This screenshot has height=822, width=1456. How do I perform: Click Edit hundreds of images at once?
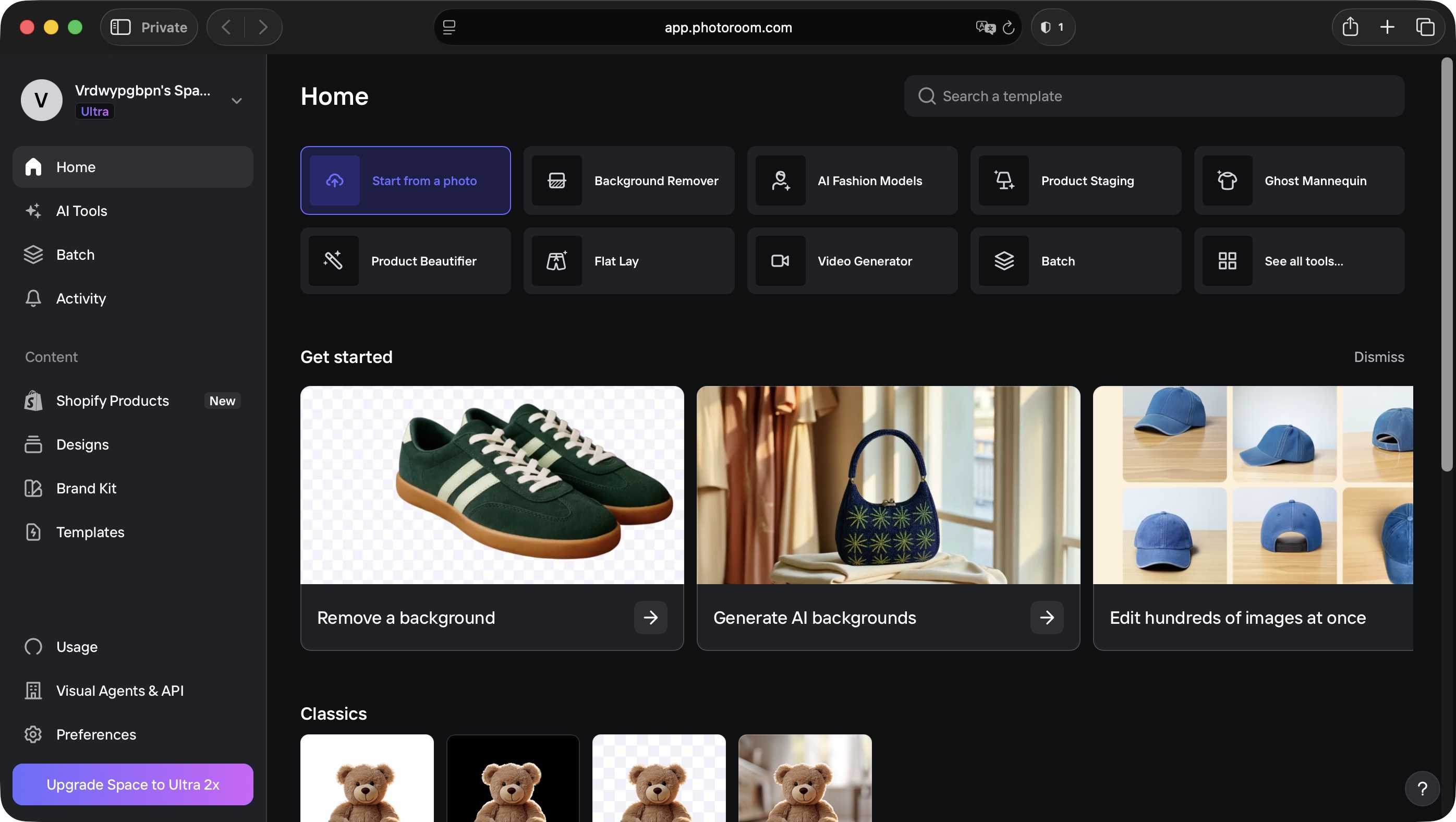(1238, 618)
